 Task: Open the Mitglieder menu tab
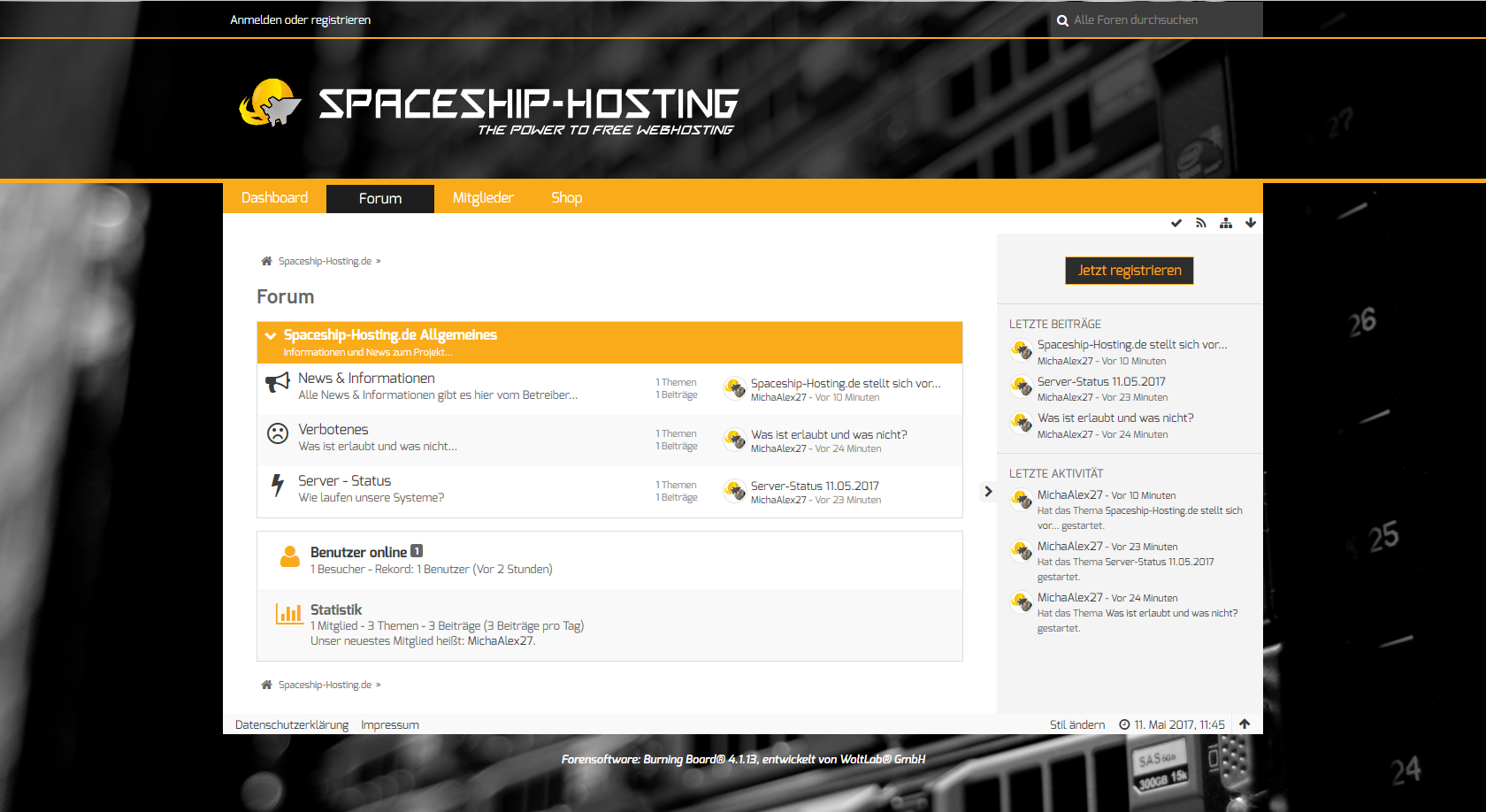click(x=483, y=198)
